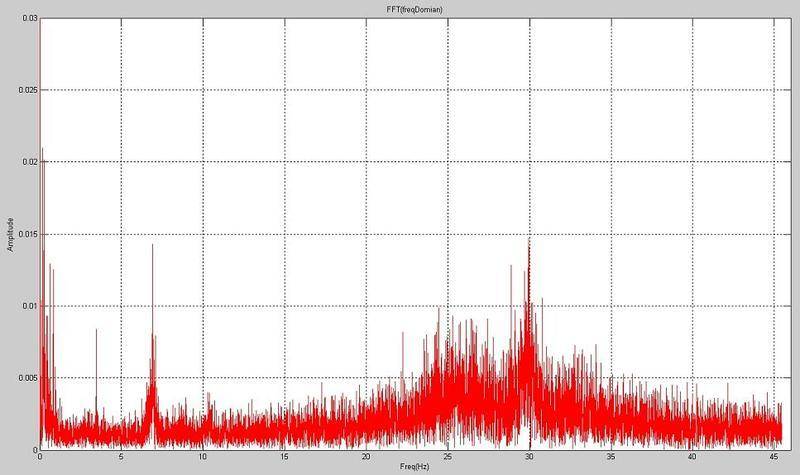800x475 pixels.
Task: Click the x-axis tick label 35
Action: pyautogui.click(x=610, y=457)
